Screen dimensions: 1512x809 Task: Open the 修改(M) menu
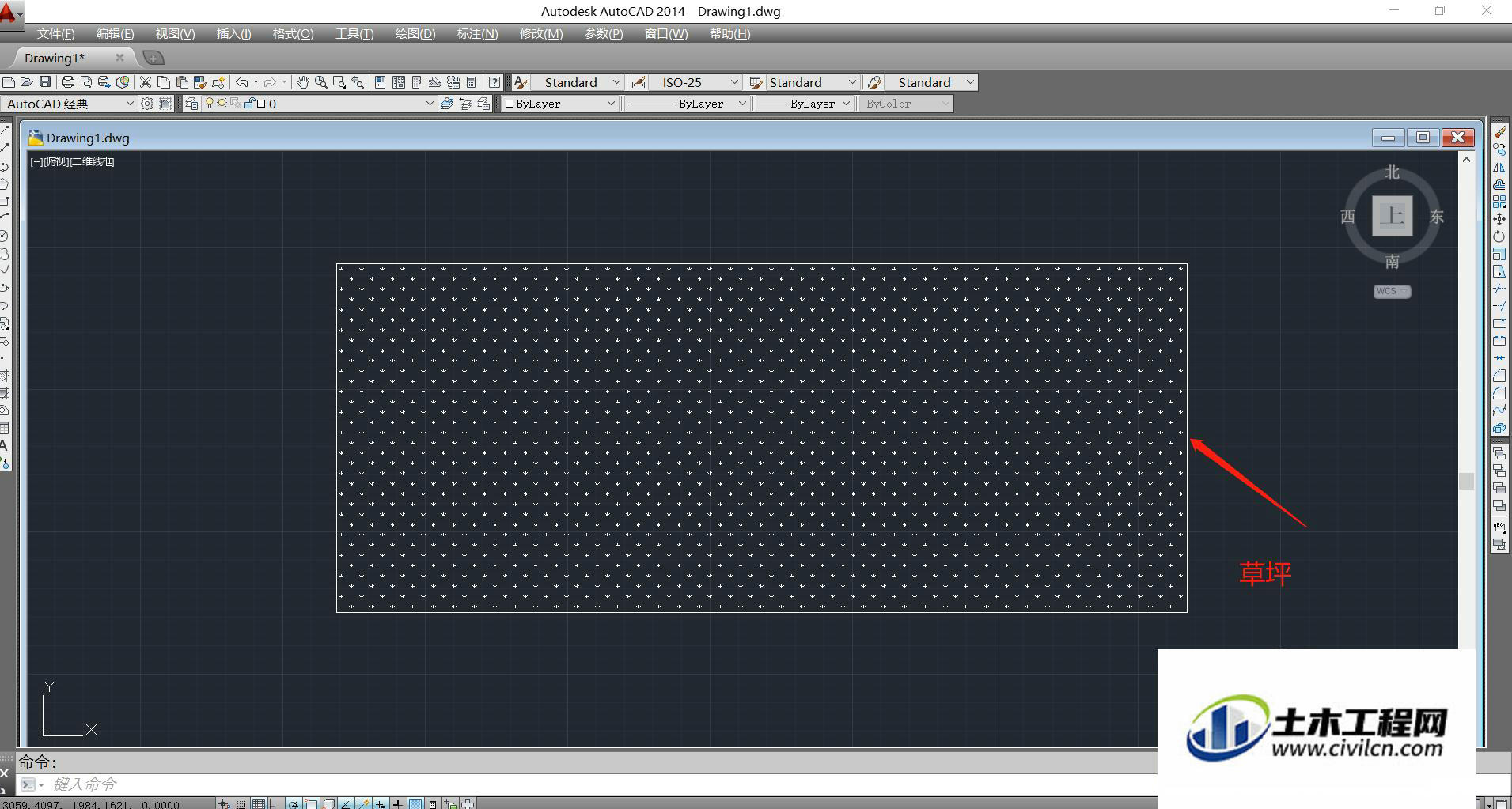(541, 34)
